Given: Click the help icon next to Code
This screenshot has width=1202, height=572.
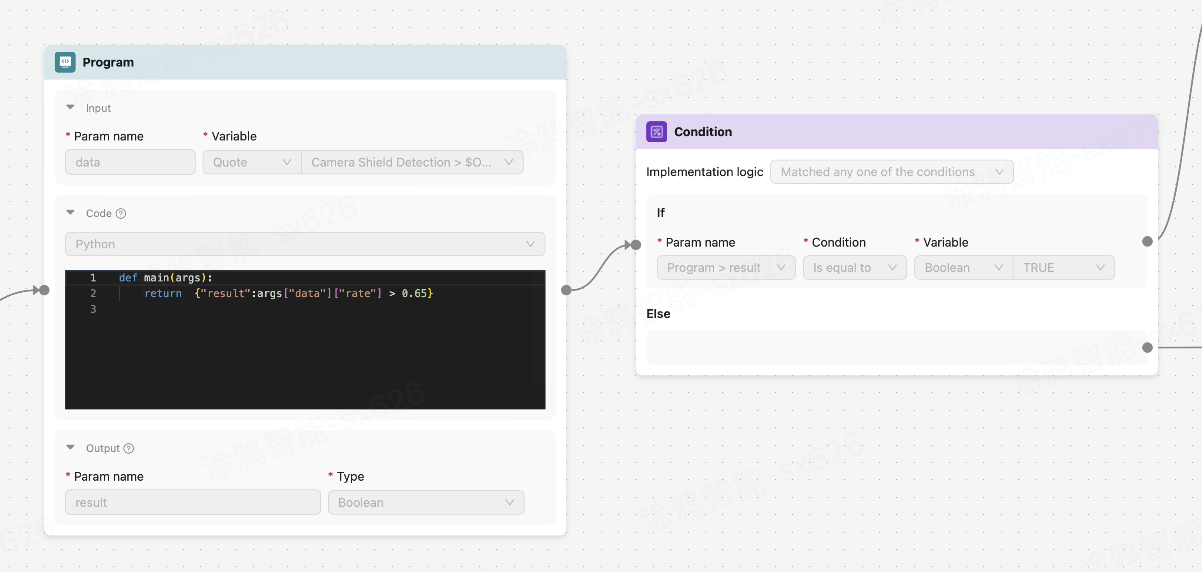Looking at the screenshot, I should pyautogui.click(x=121, y=214).
